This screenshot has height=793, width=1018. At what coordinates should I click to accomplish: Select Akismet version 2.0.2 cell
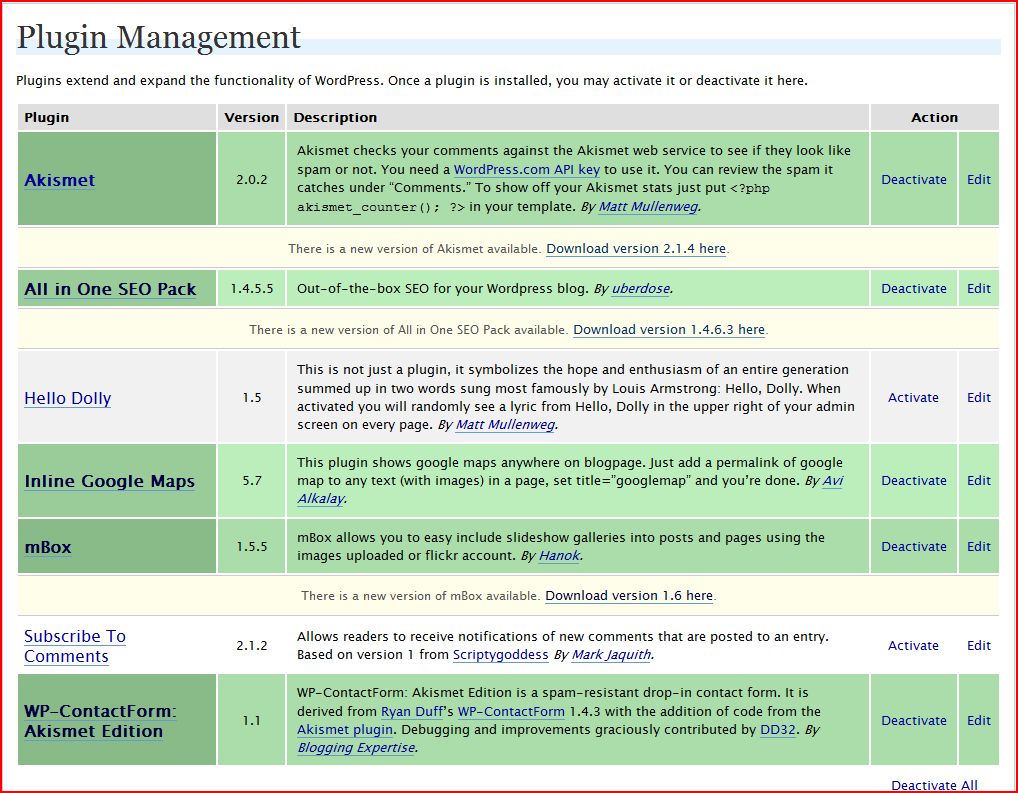251,179
